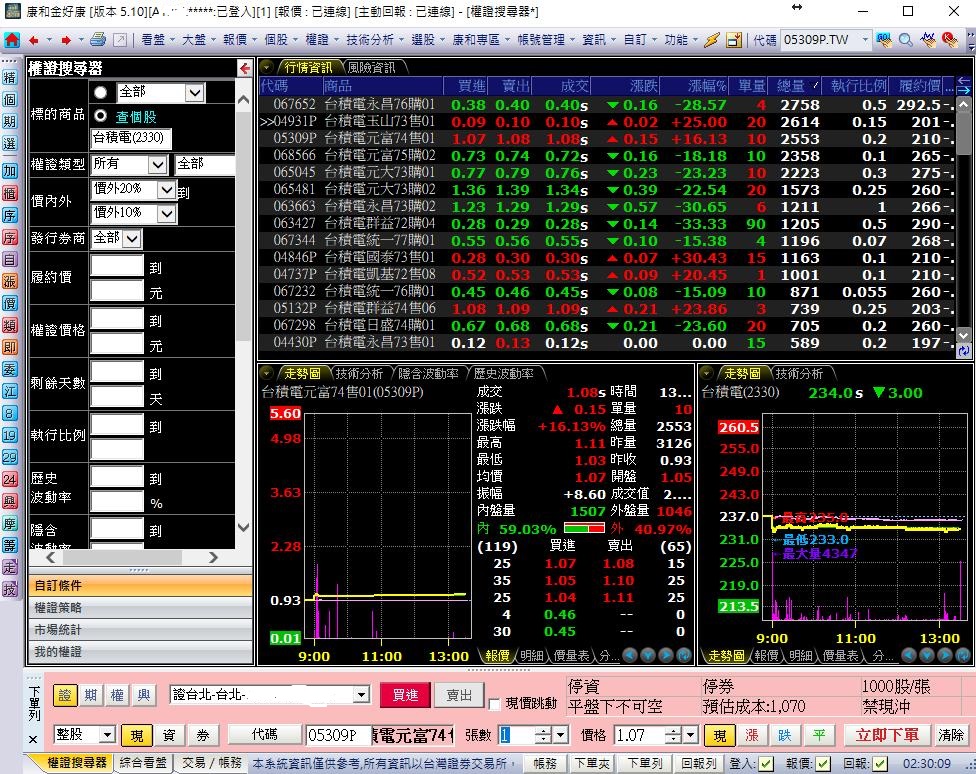
Task: Click the first 履約價 input field
Action: 117,266
